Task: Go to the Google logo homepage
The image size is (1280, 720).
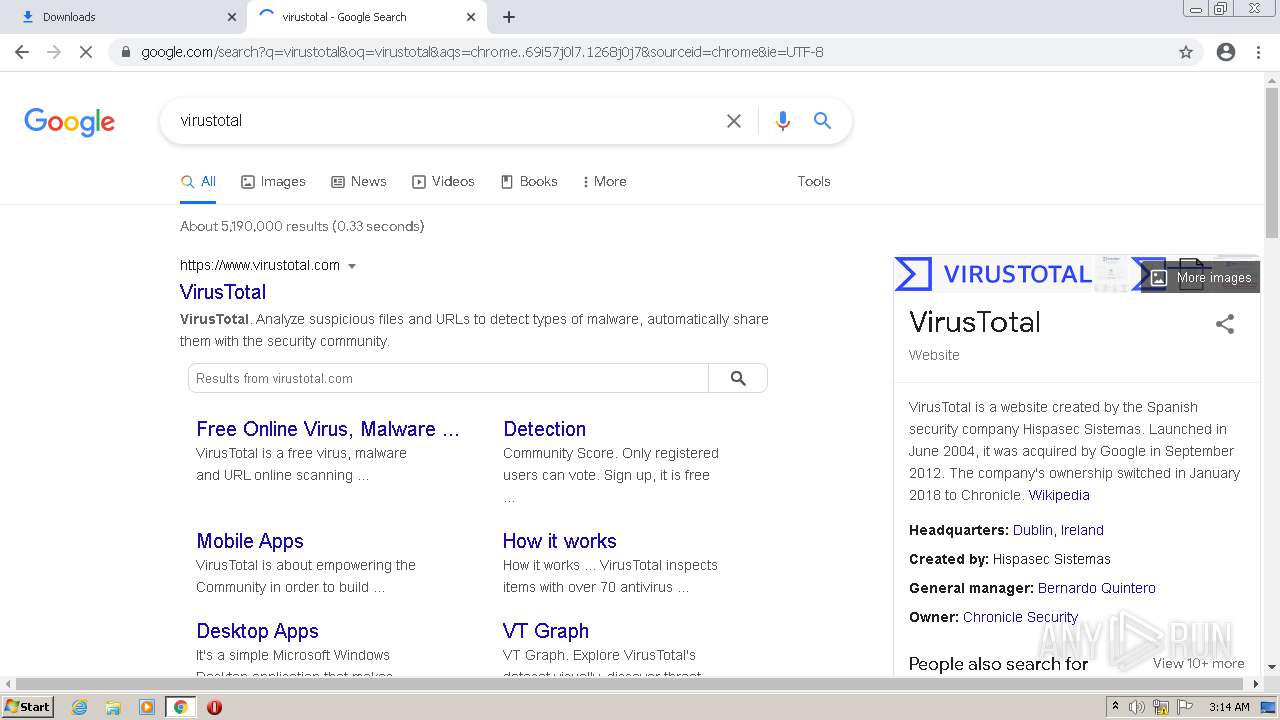Action: click(69, 122)
